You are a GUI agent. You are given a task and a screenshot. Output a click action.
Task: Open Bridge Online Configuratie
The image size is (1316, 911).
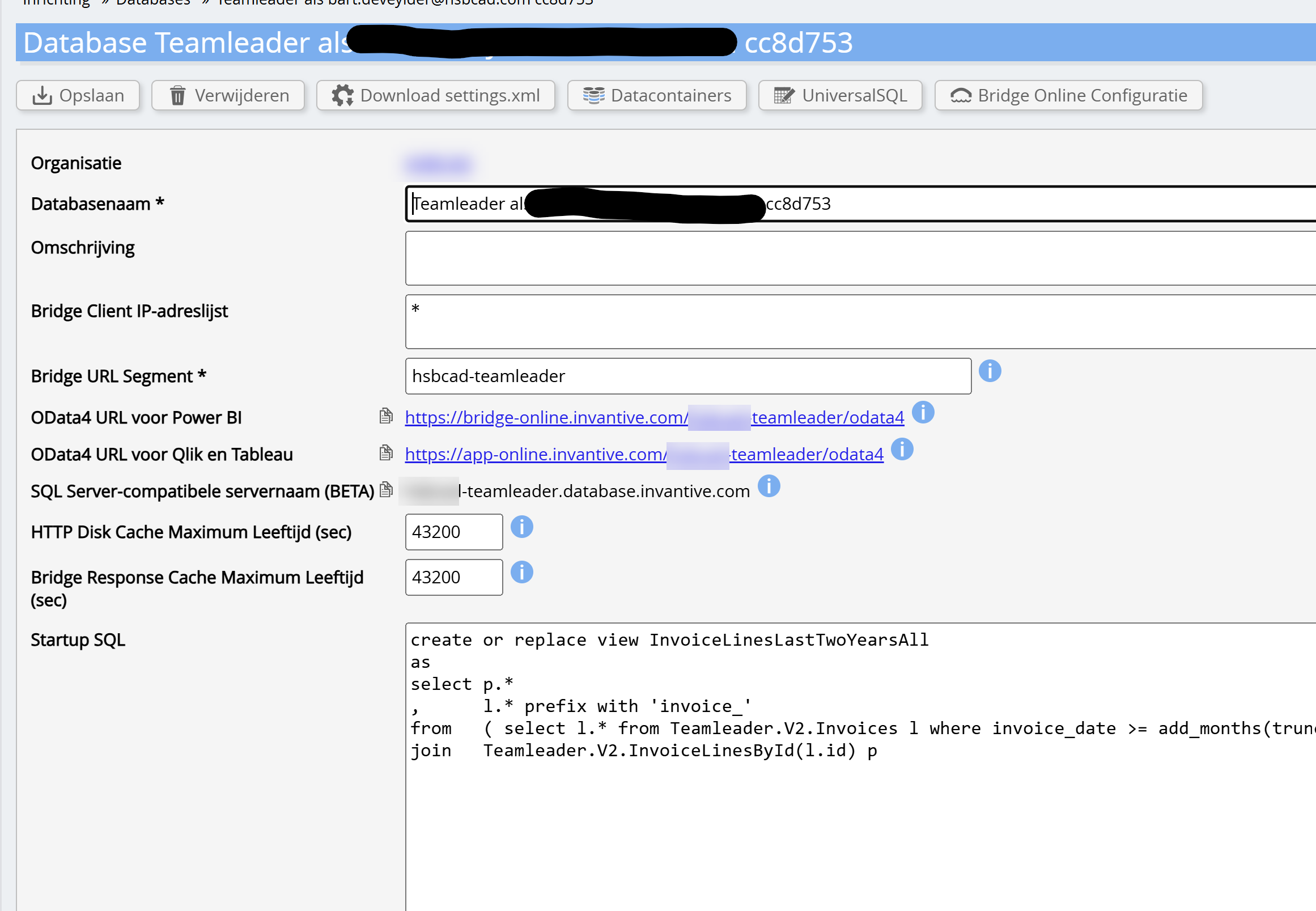point(1068,95)
